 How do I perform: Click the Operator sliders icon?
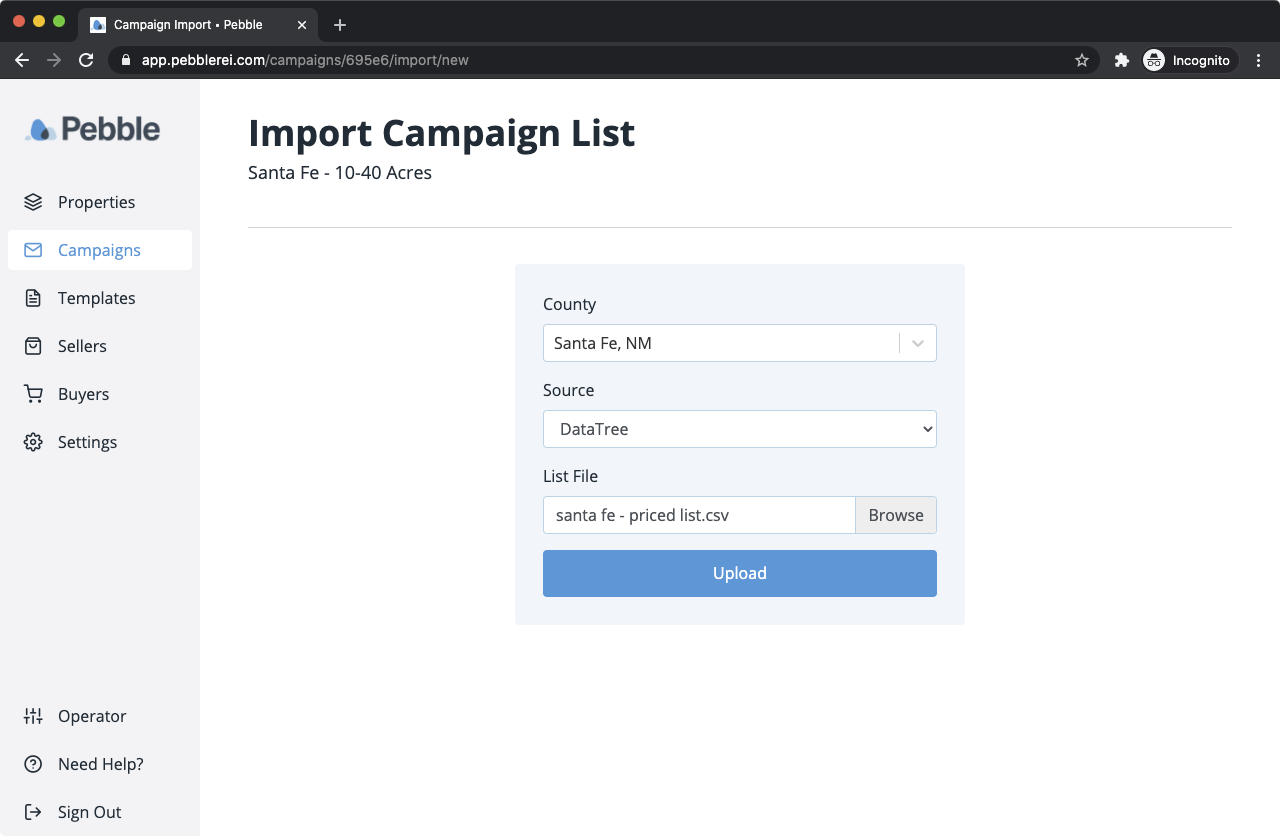tap(33, 716)
